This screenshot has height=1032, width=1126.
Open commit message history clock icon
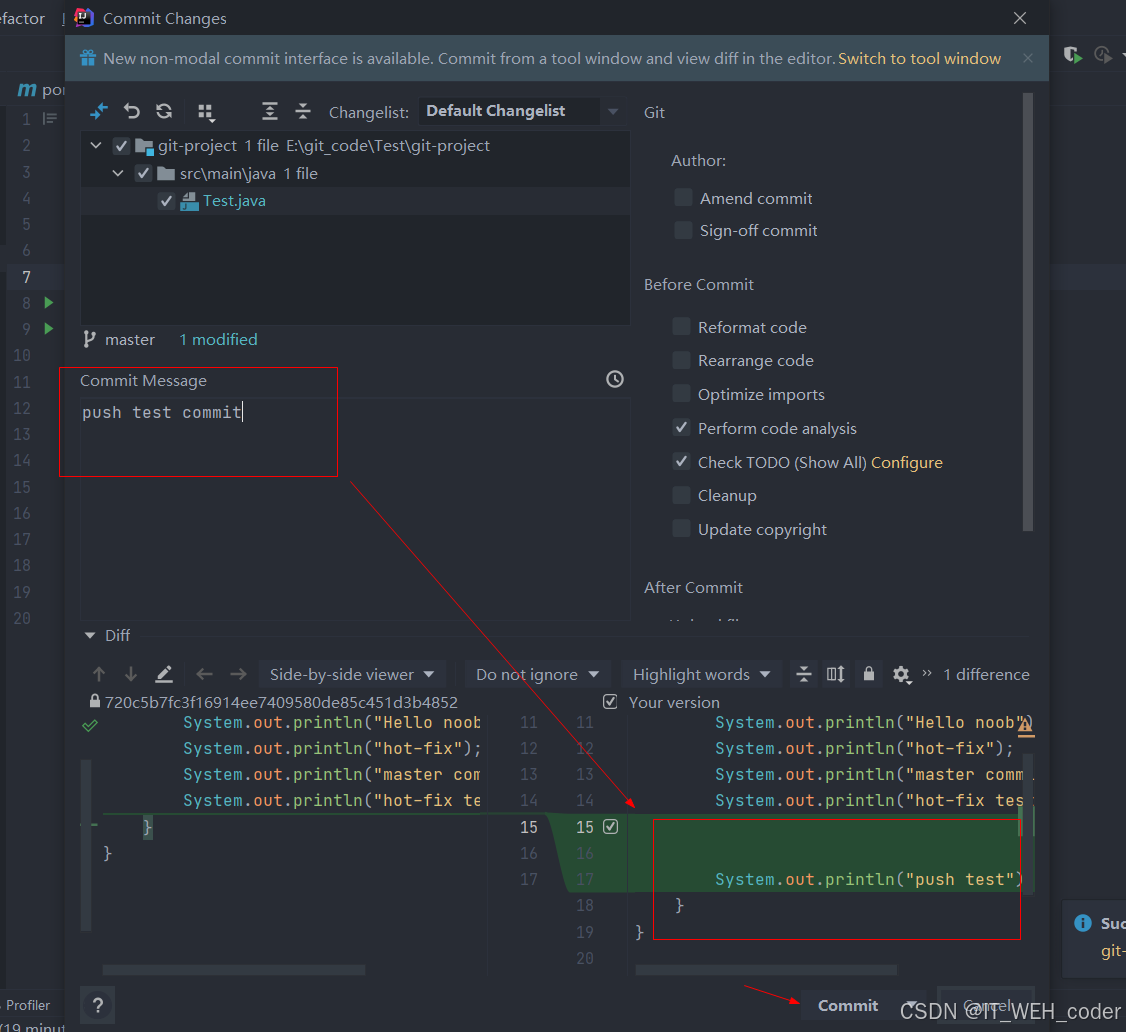pyautogui.click(x=615, y=379)
